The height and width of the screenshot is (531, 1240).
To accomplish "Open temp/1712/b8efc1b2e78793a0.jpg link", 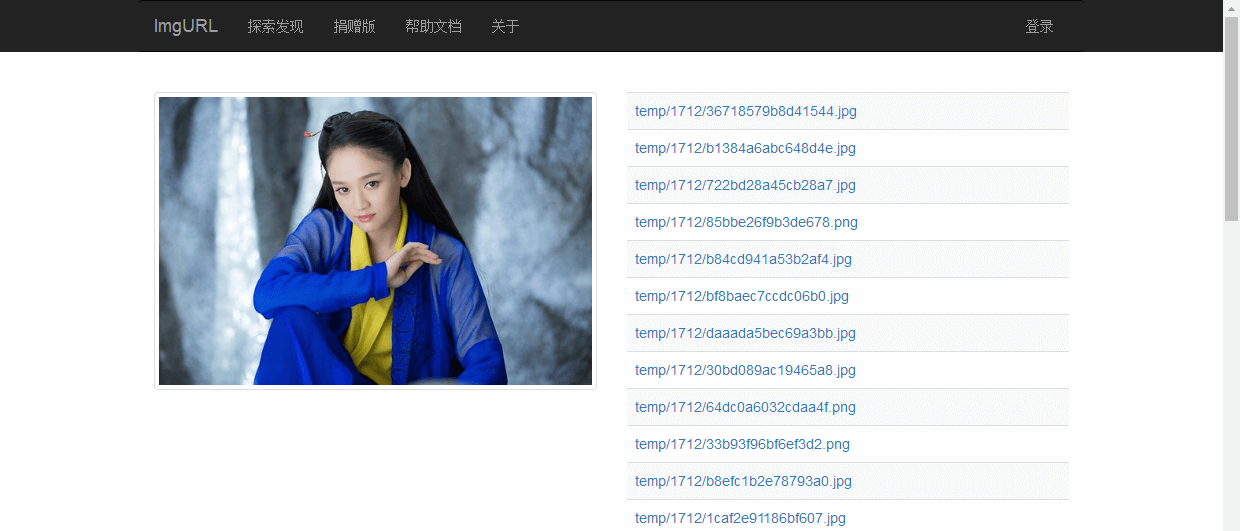I will coord(743,481).
